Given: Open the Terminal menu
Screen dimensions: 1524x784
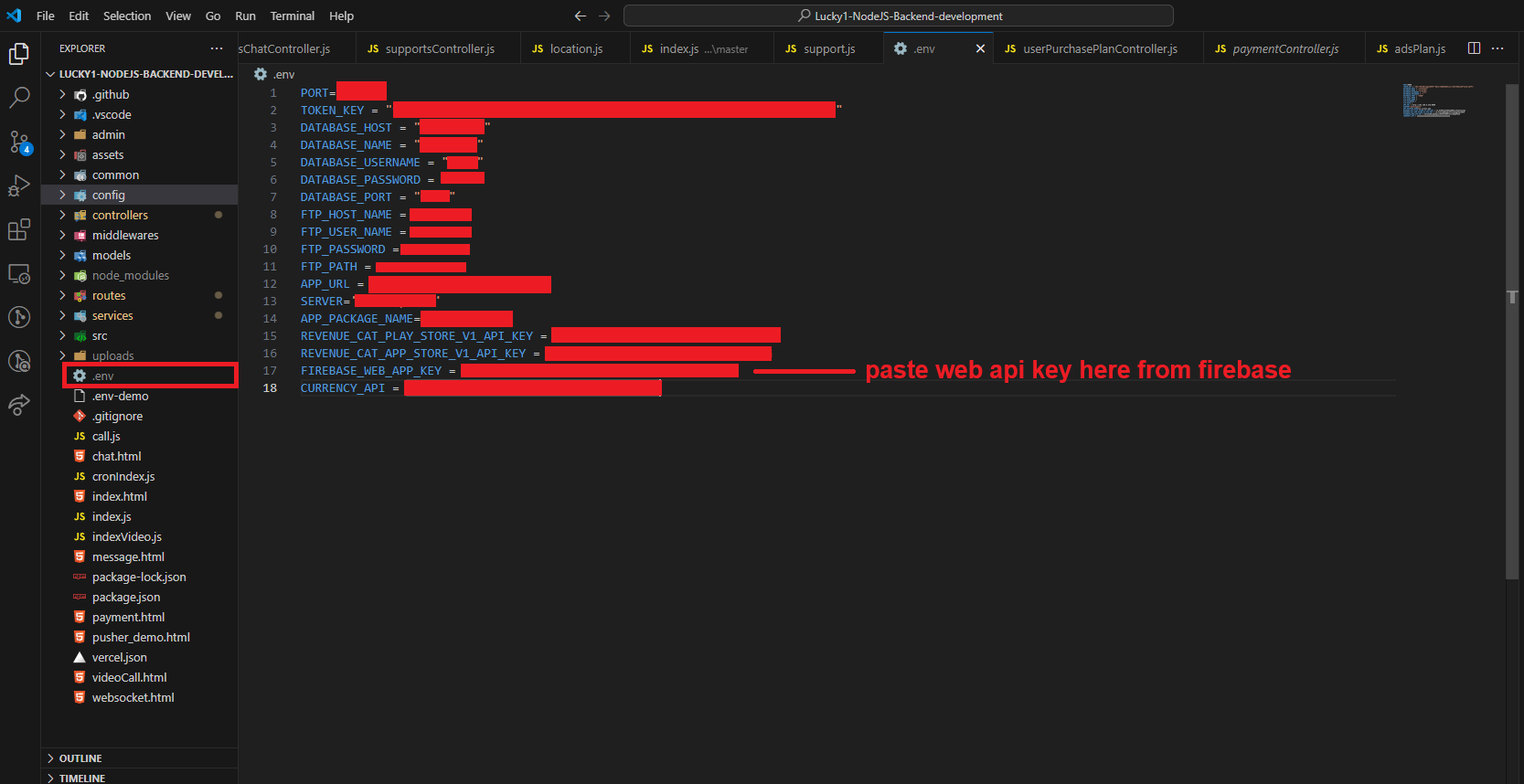Looking at the screenshot, I should coord(292,16).
